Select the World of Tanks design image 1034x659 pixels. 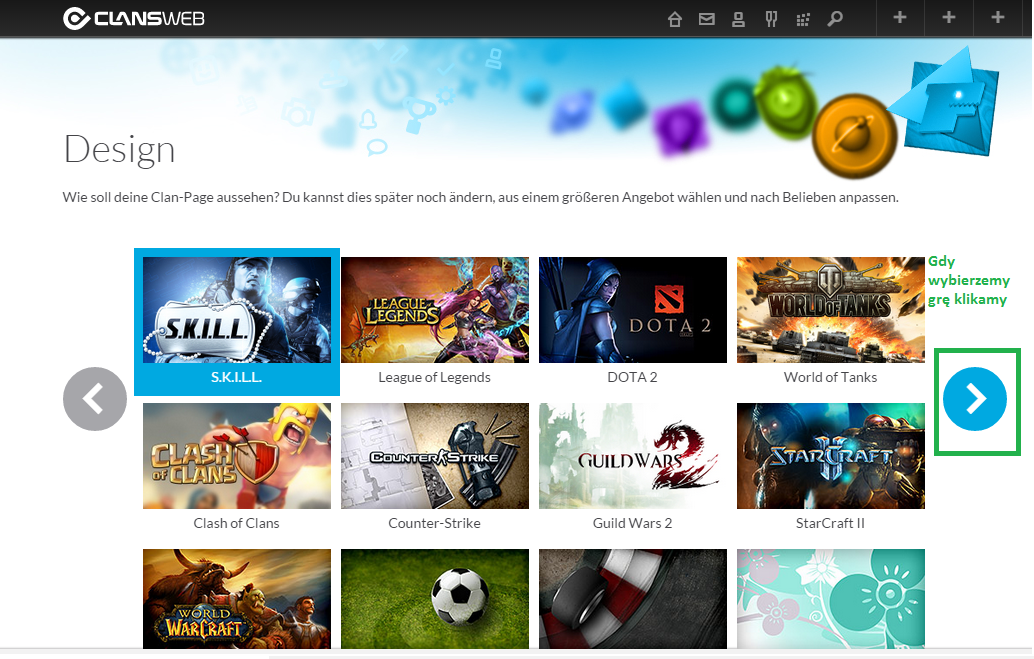pyautogui.click(x=830, y=310)
